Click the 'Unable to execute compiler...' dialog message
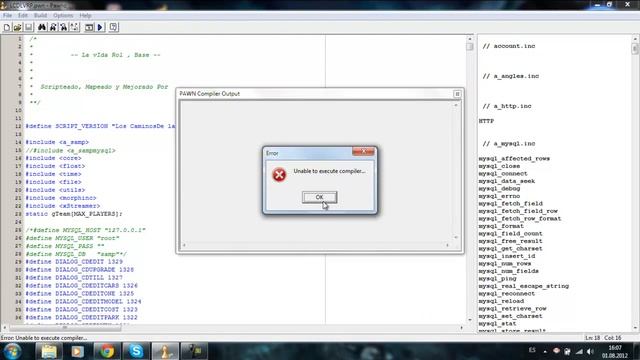The height and width of the screenshot is (360, 640). coord(329,171)
